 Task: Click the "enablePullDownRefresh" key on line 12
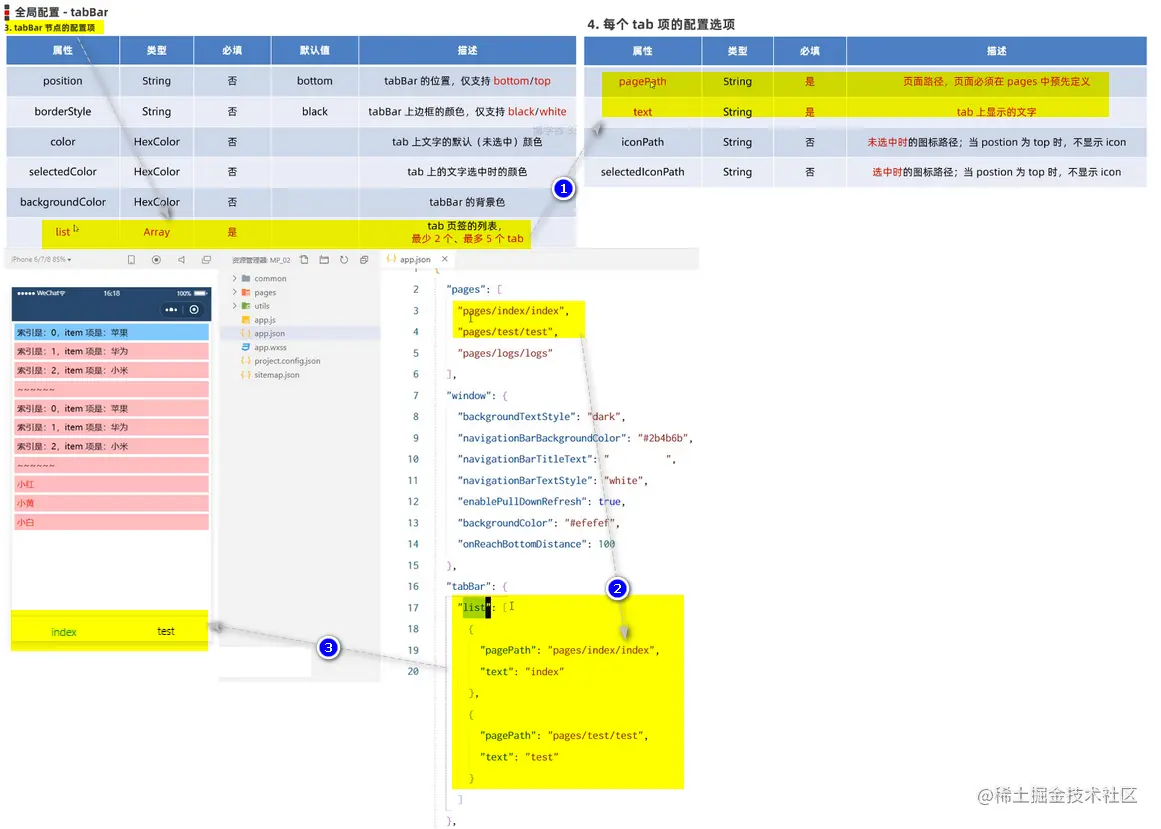click(523, 502)
